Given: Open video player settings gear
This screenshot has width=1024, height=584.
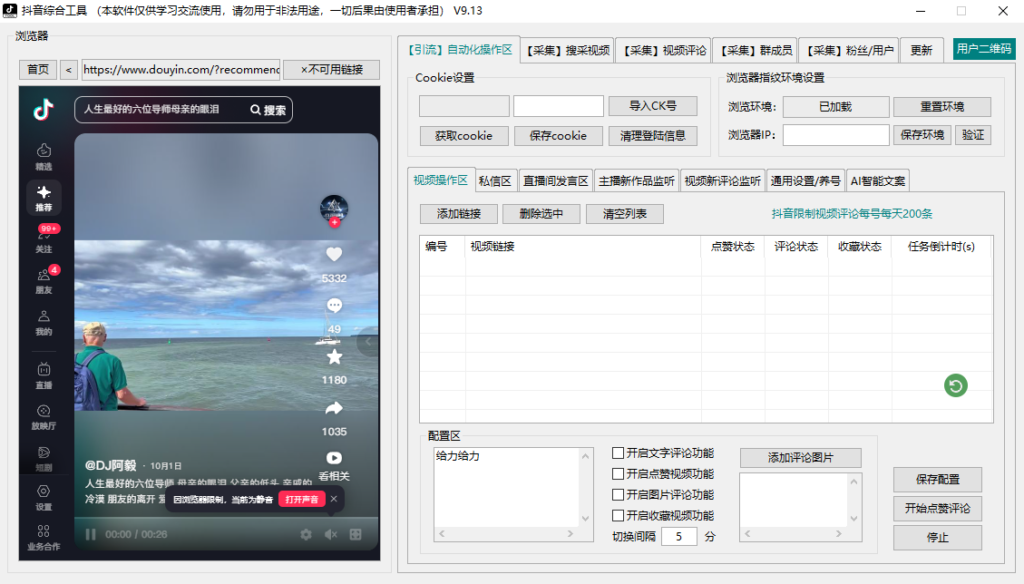Looking at the screenshot, I should [x=306, y=534].
